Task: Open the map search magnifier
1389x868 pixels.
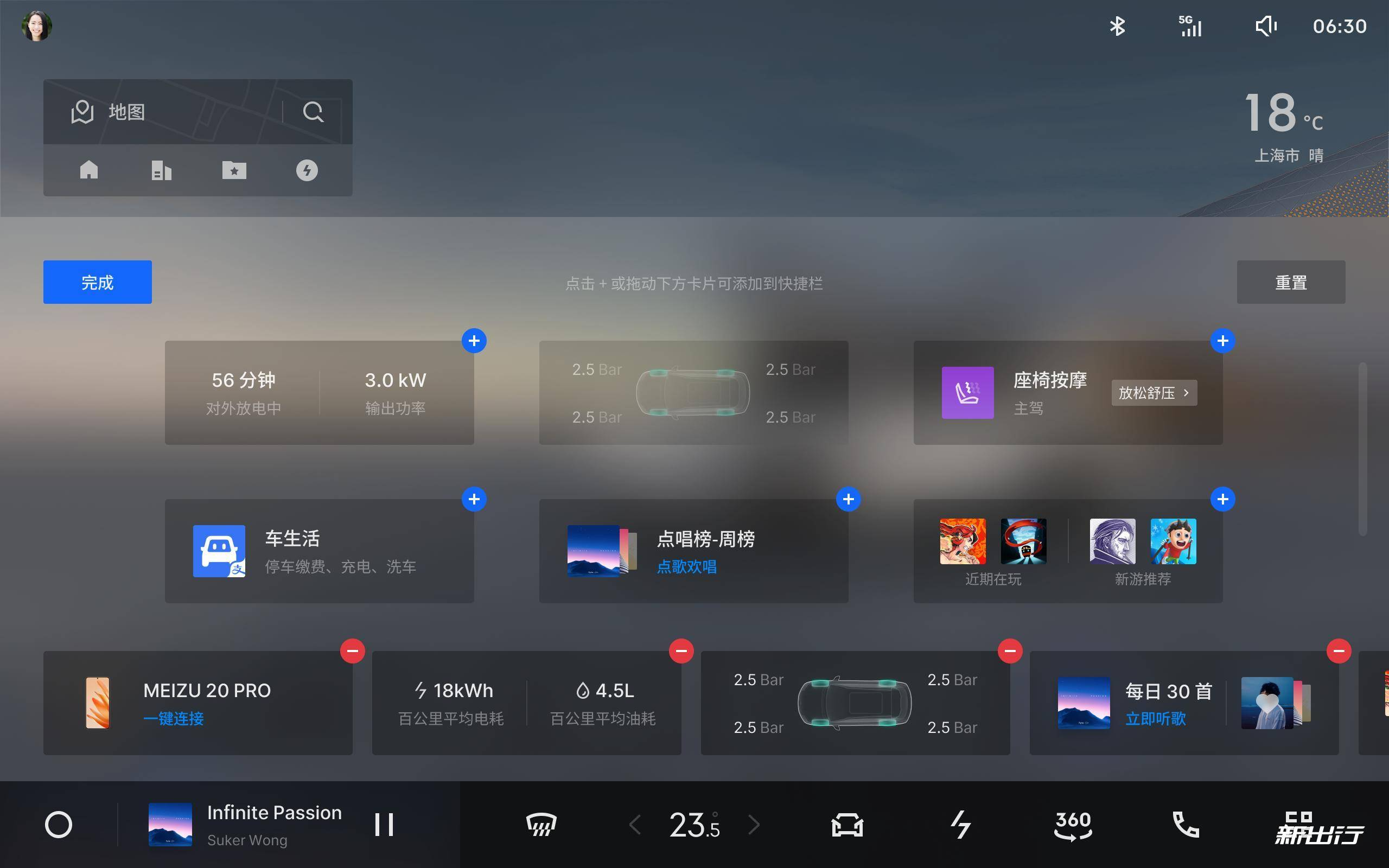Action: (314, 111)
